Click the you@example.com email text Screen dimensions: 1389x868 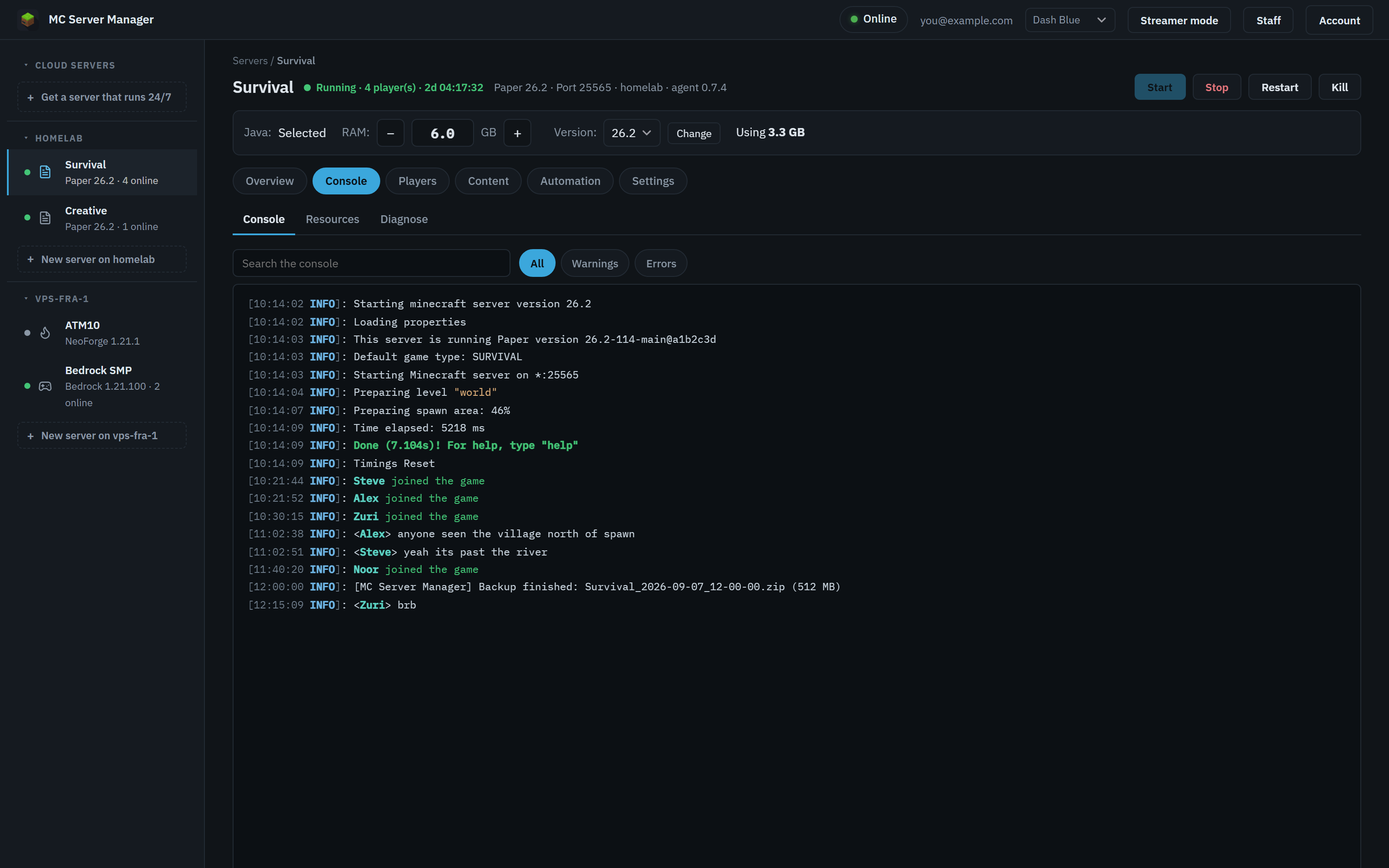click(966, 20)
